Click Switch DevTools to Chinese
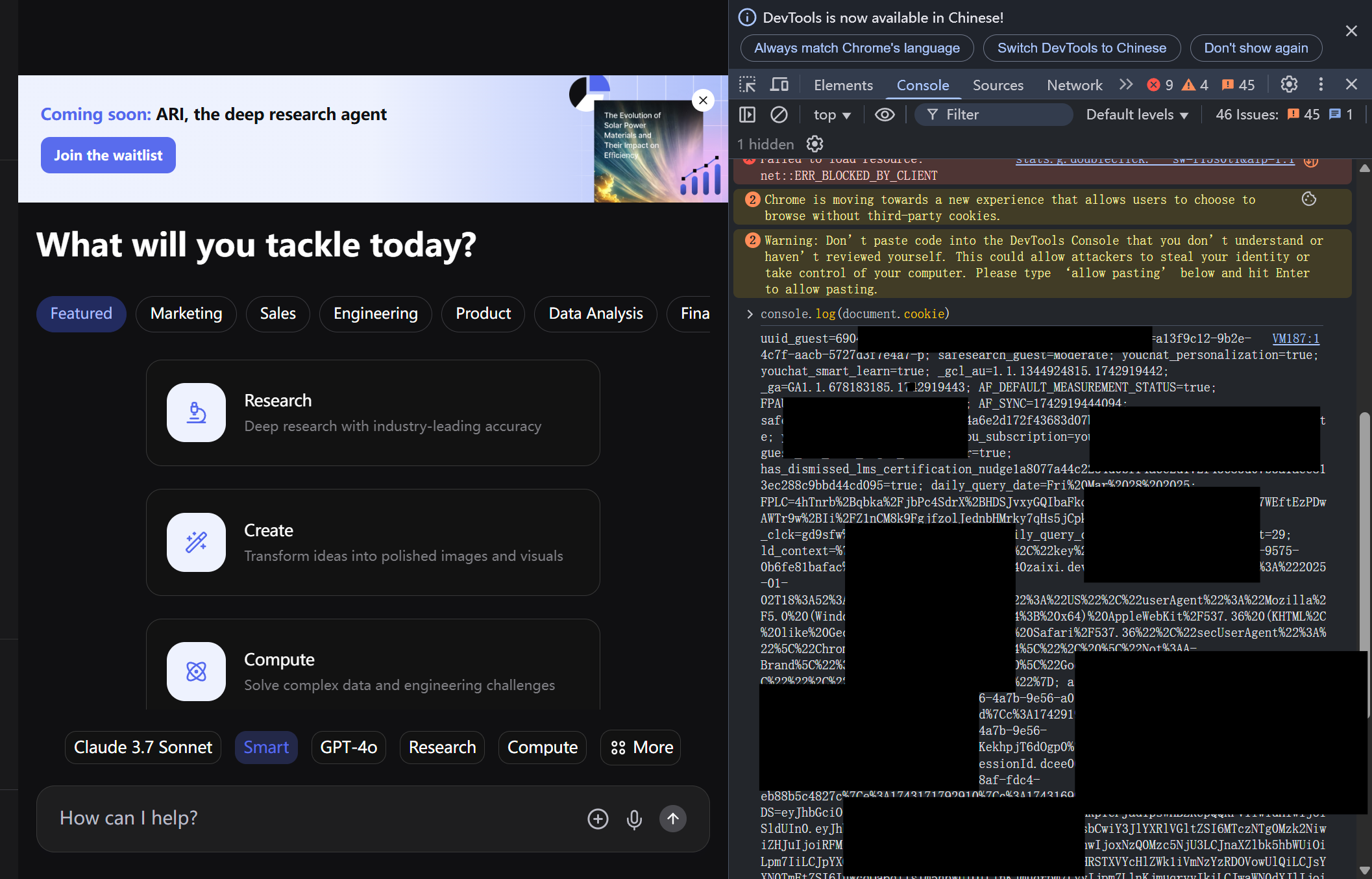1372x879 pixels. tap(1081, 47)
